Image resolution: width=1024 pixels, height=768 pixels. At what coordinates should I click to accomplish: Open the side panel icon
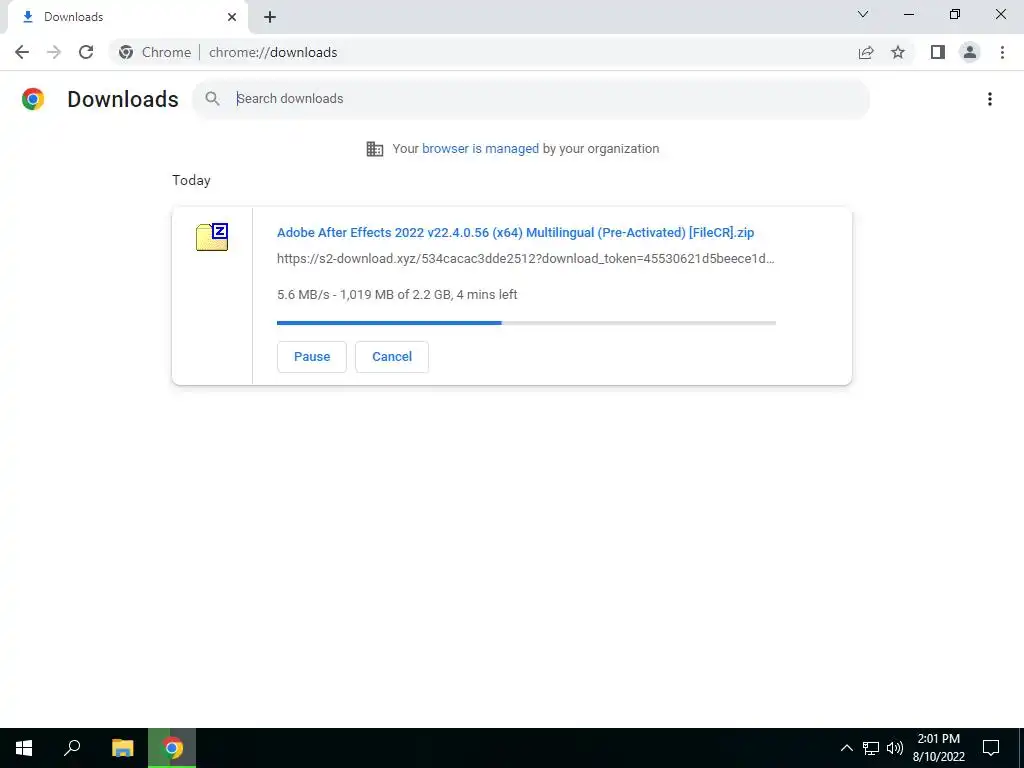[x=938, y=52]
